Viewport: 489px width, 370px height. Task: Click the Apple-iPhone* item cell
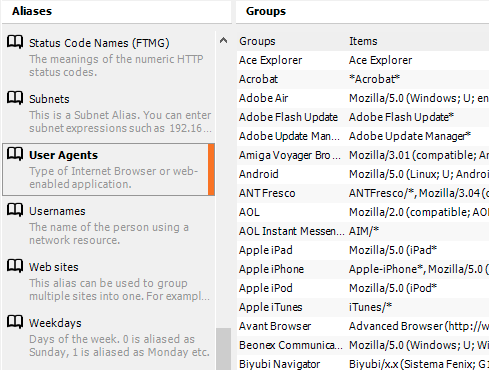(x=419, y=269)
